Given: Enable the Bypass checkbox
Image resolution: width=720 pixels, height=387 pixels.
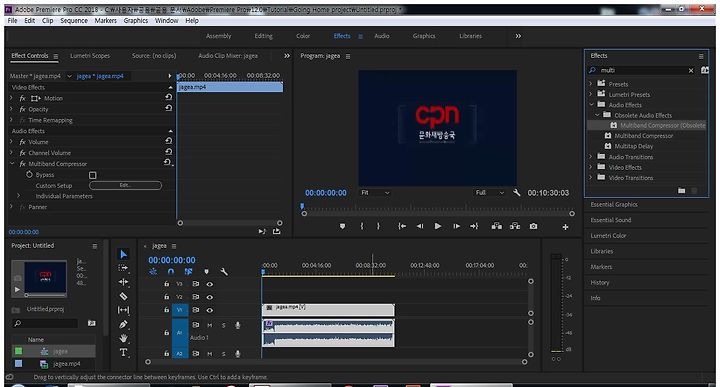Looking at the screenshot, I should [93, 175].
